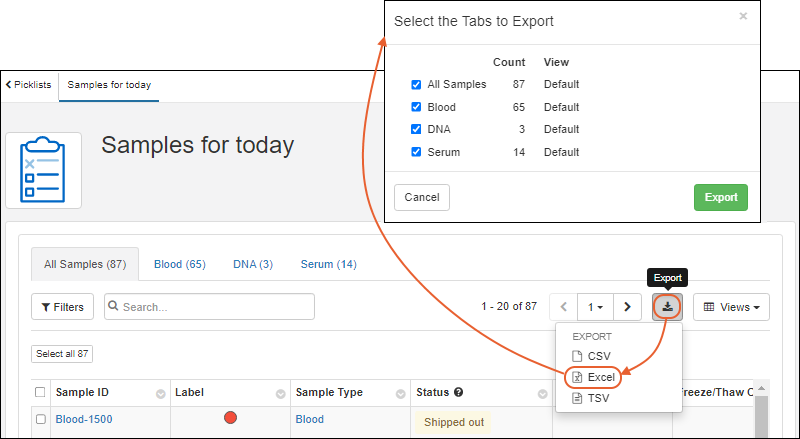Image resolution: width=800 pixels, height=439 pixels.
Task: Open the page number dropdown
Action: pos(596,307)
